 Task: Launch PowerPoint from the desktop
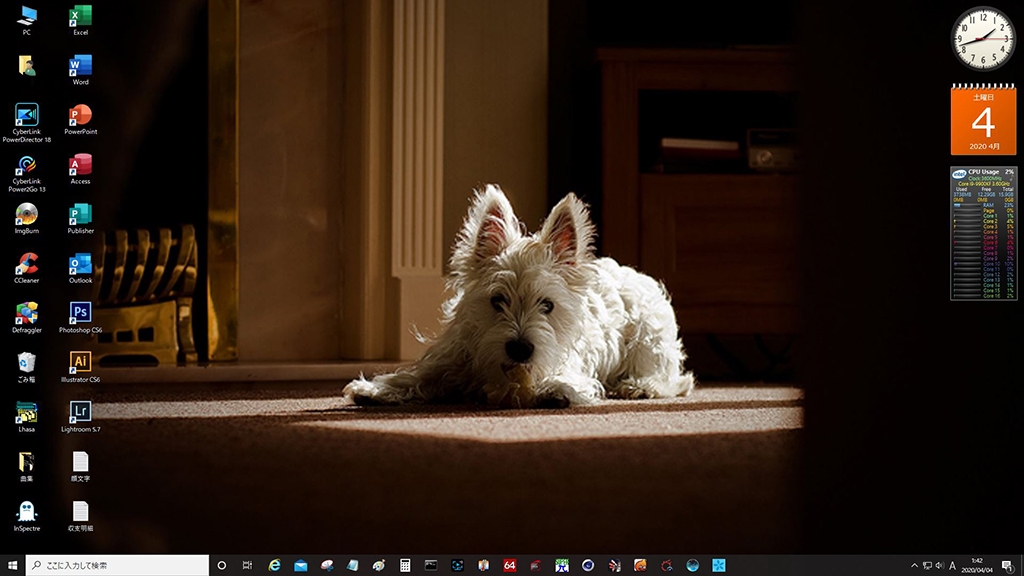(x=80, y=119)
